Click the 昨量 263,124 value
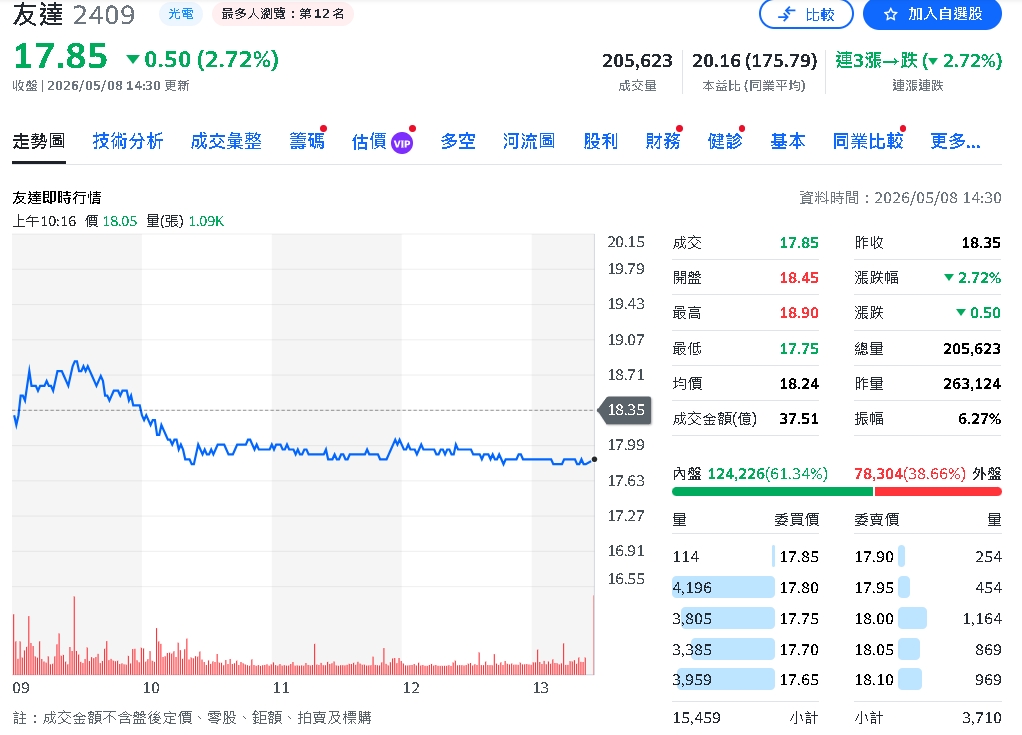 pos(972,384)
